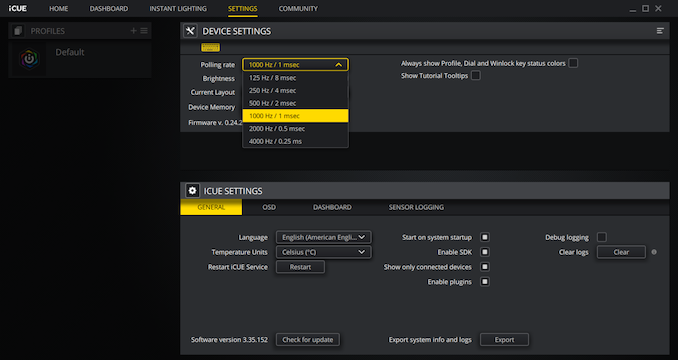Choose 500 Hz / 2 msec polling
The image size is (678, 360).
point(295,103)
